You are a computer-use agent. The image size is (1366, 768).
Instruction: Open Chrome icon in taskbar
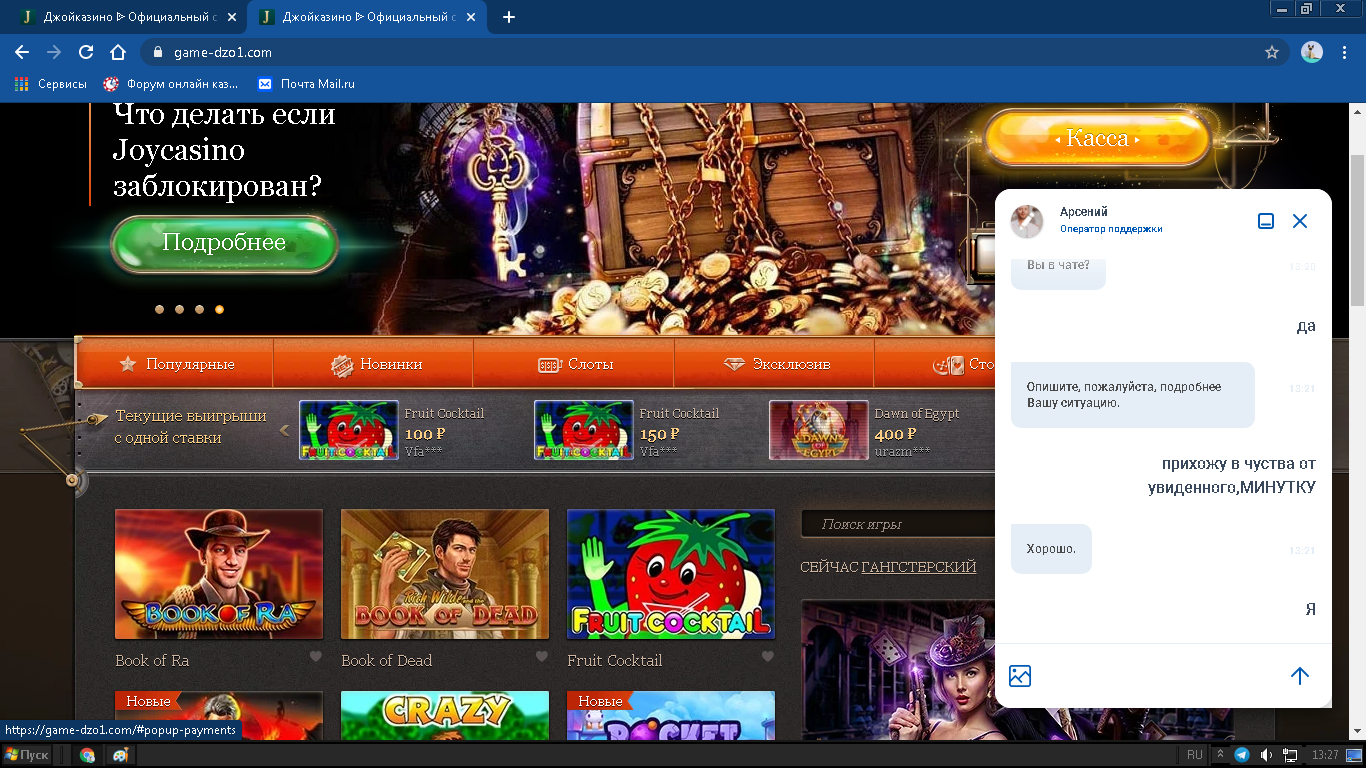[88, 755]
